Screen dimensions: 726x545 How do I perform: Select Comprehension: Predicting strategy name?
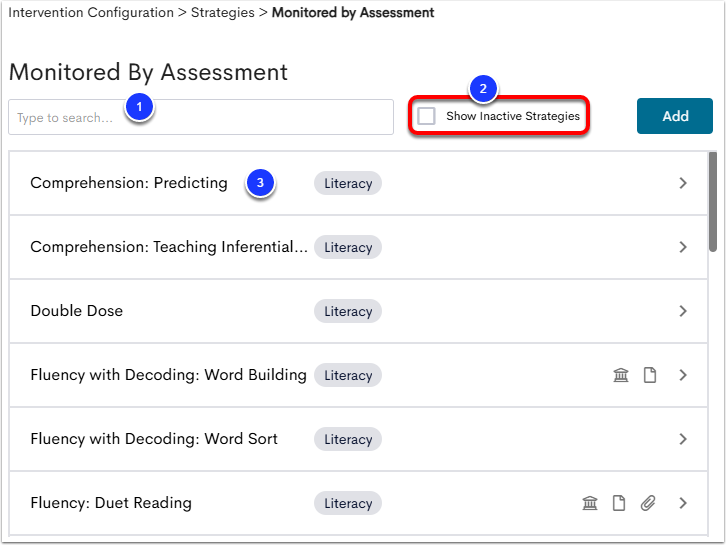pyautogui.click(x=129, y=183)
